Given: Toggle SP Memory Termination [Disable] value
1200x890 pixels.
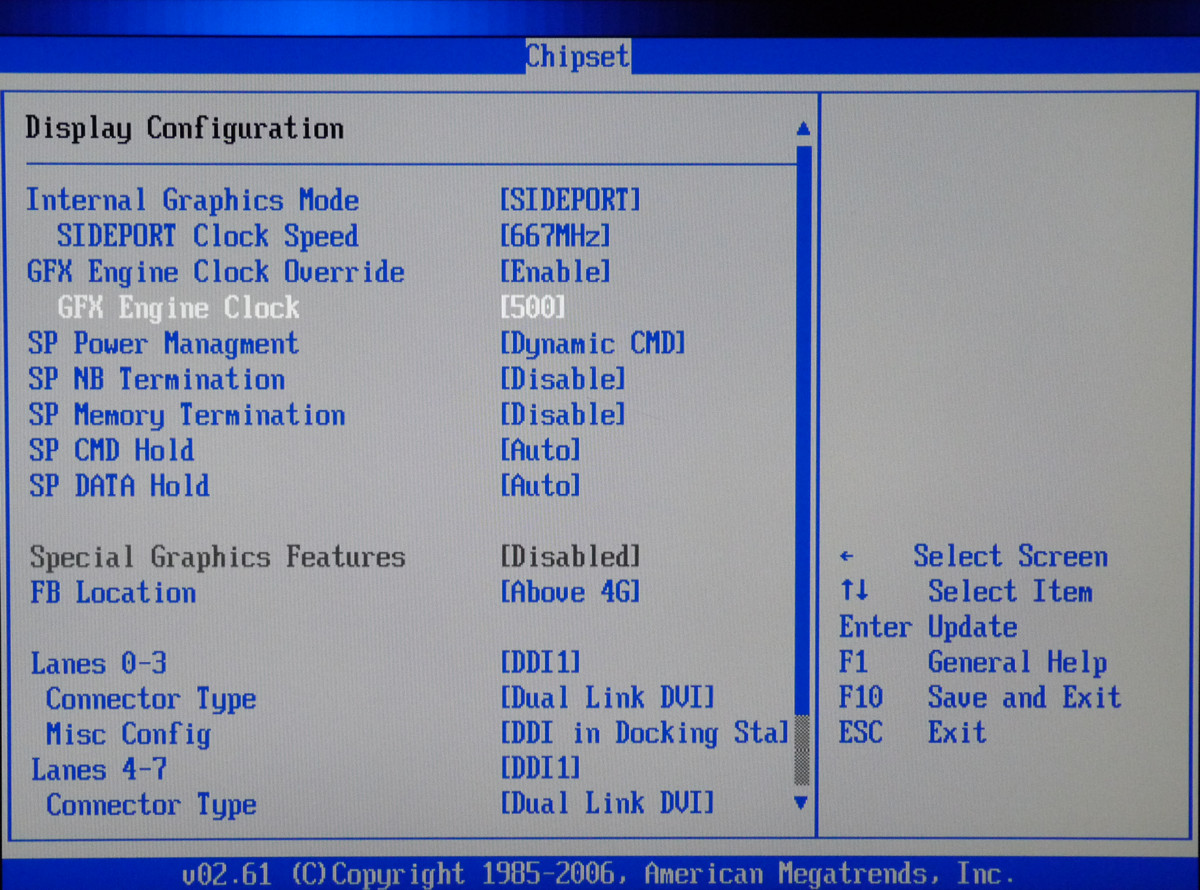Looking at the screenshot, I should click(x=562, y=414).
